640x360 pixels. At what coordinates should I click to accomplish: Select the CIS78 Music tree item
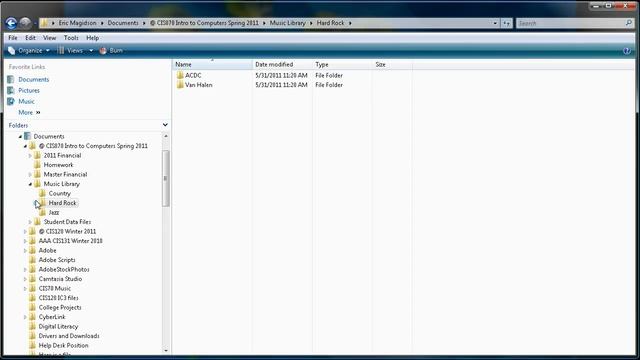pos(55,289)
